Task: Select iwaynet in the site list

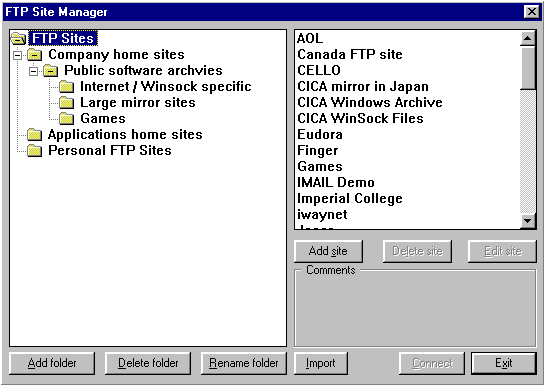Action: 407,214
